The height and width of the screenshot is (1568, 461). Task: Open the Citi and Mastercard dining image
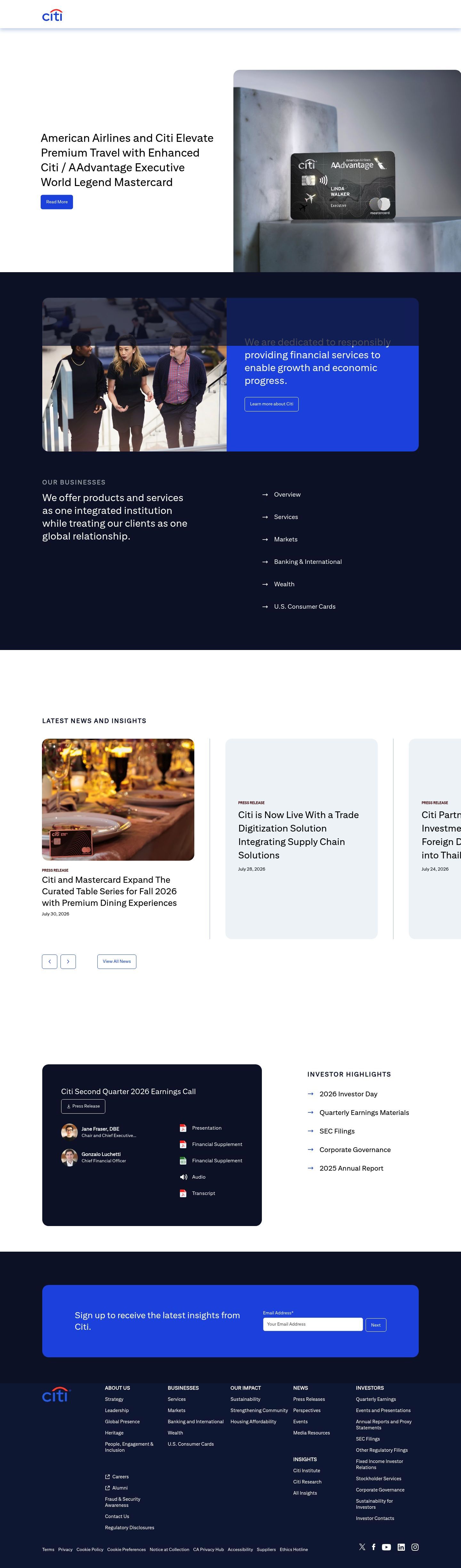[x=118, y=799]
